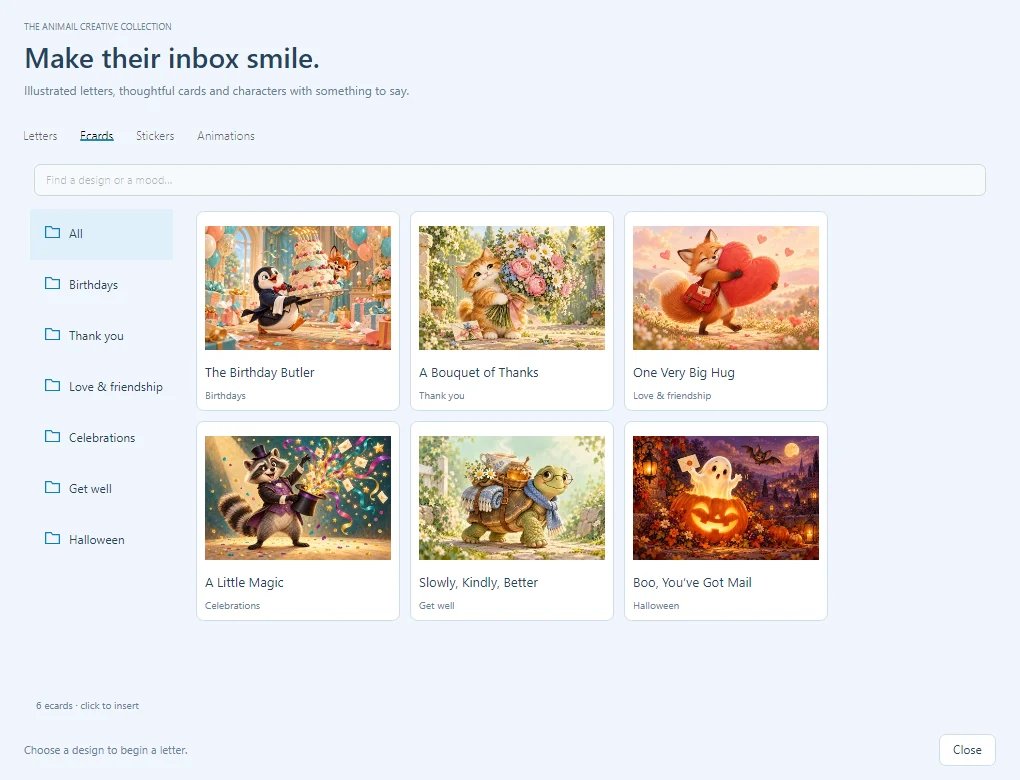Focus the 'Find a design or a mood' search field

(509, 180)
